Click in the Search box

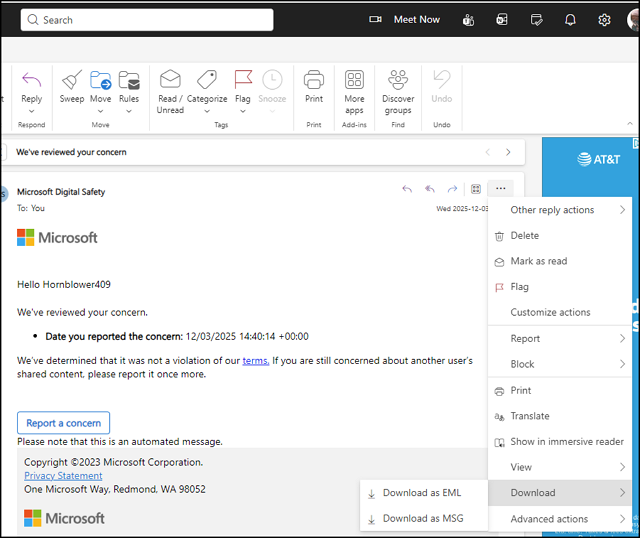(147, 20)
